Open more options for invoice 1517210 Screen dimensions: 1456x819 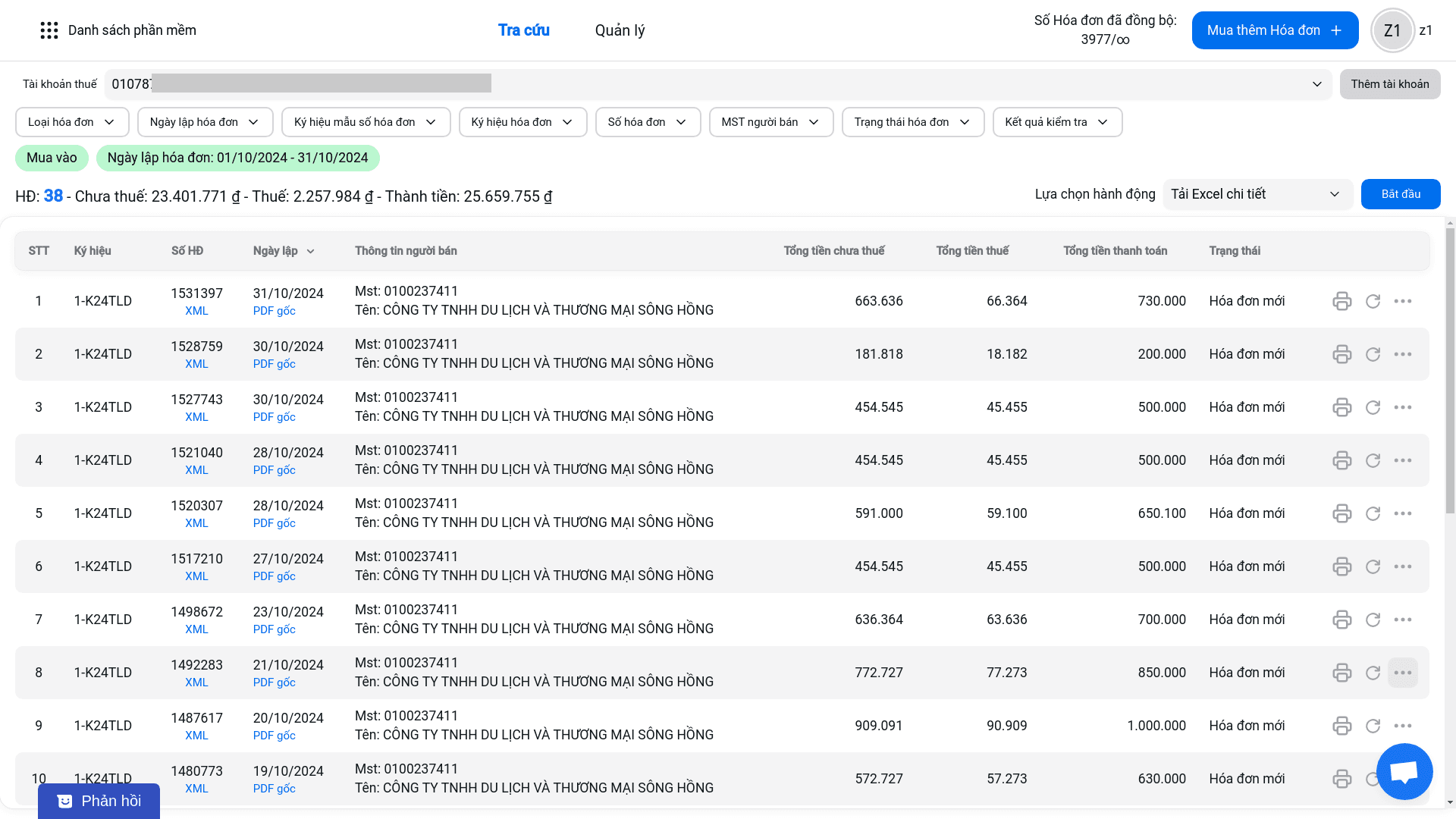click(x=1402, y=566)
